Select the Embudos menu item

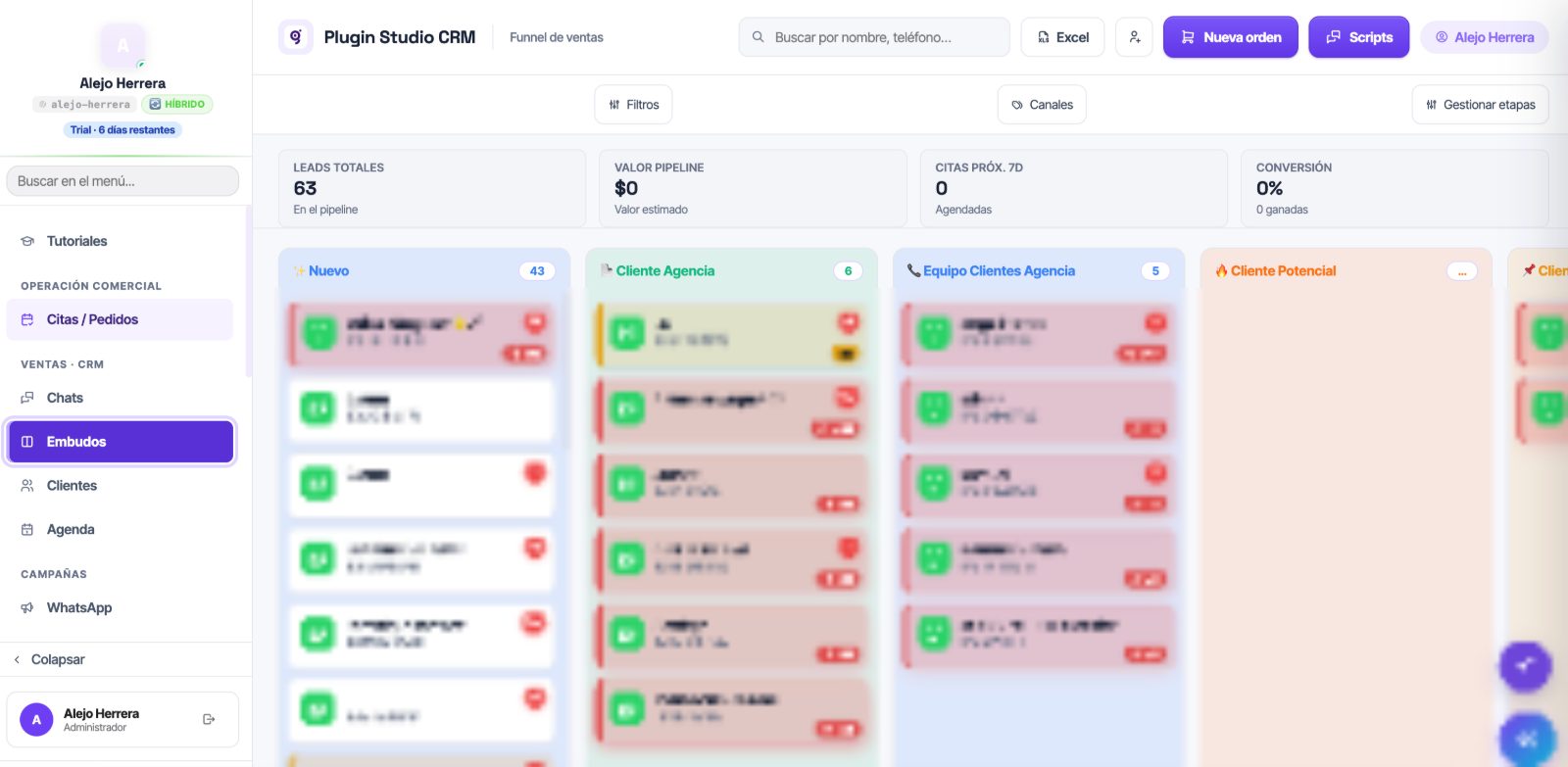[121, 442]
